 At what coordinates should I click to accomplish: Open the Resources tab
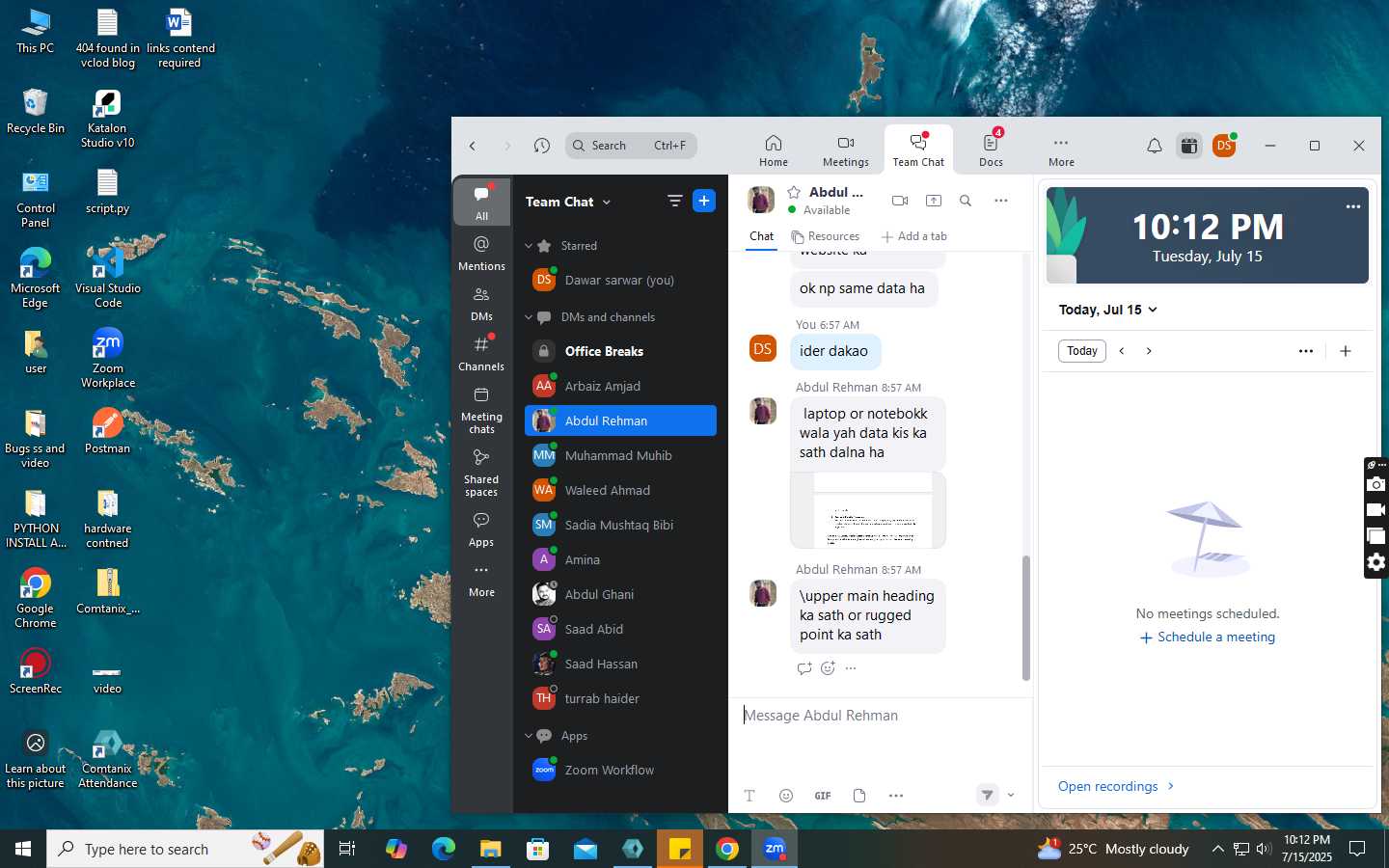point(826,236)
